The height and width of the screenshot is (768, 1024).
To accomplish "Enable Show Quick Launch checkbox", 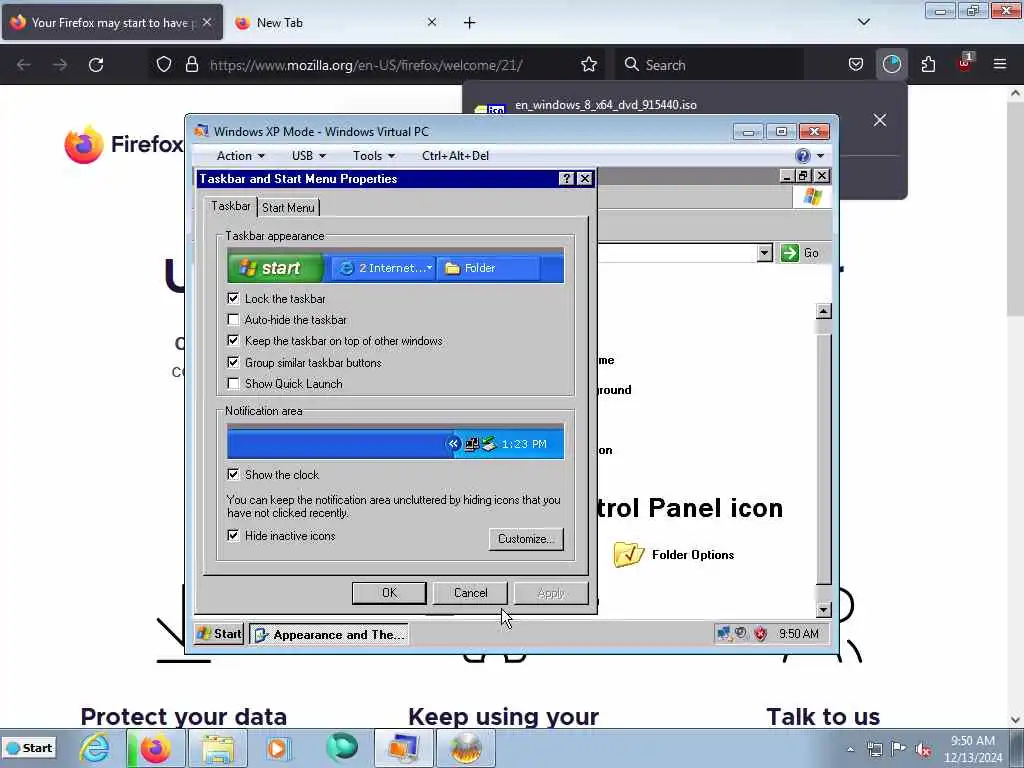I will [233, 383].
